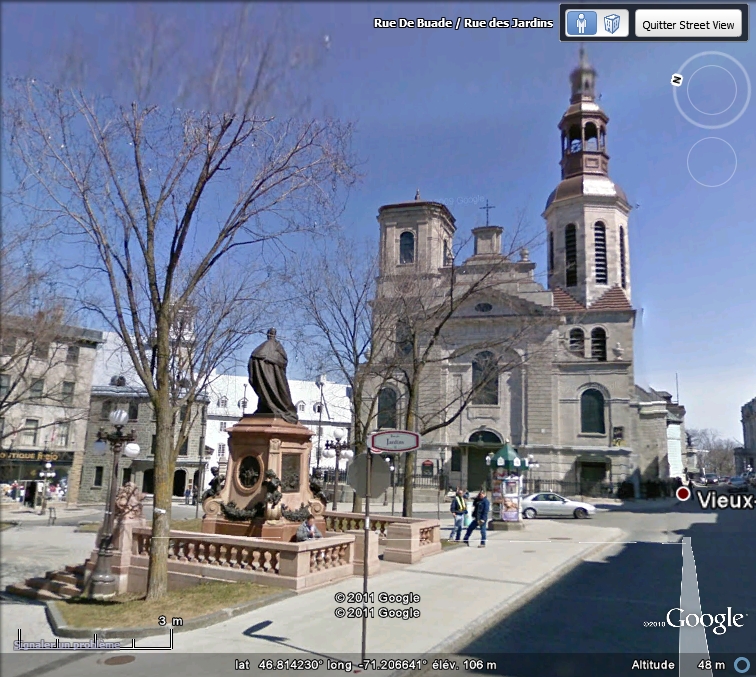This screenshot has width=756, height=677.
Task: Click the Rue De Buade / Rue des Jardins label
Action: [x=463, y=23]
